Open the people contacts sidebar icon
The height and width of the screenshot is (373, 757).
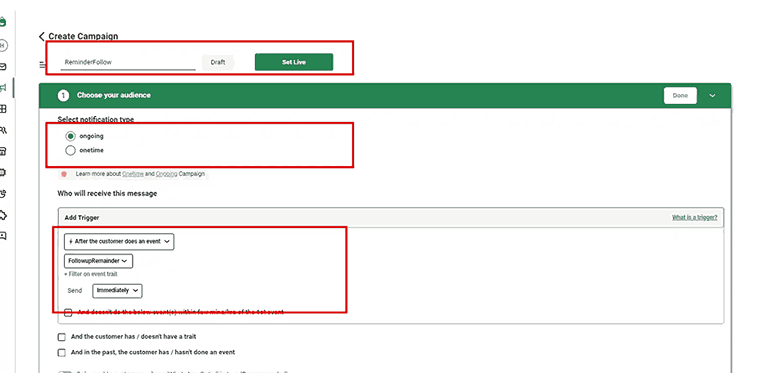(3, 130)
